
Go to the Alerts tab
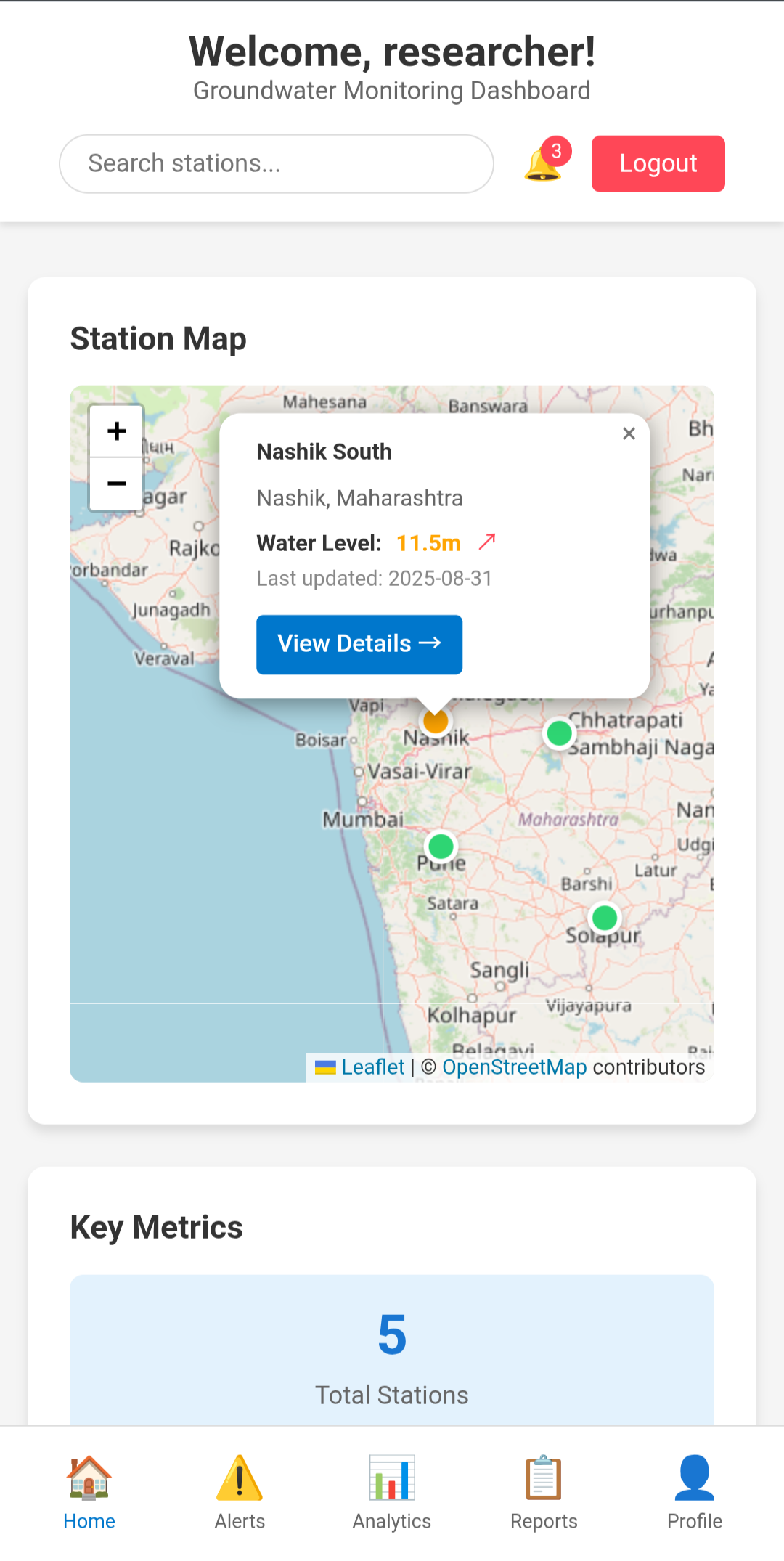pos(240,1493)
